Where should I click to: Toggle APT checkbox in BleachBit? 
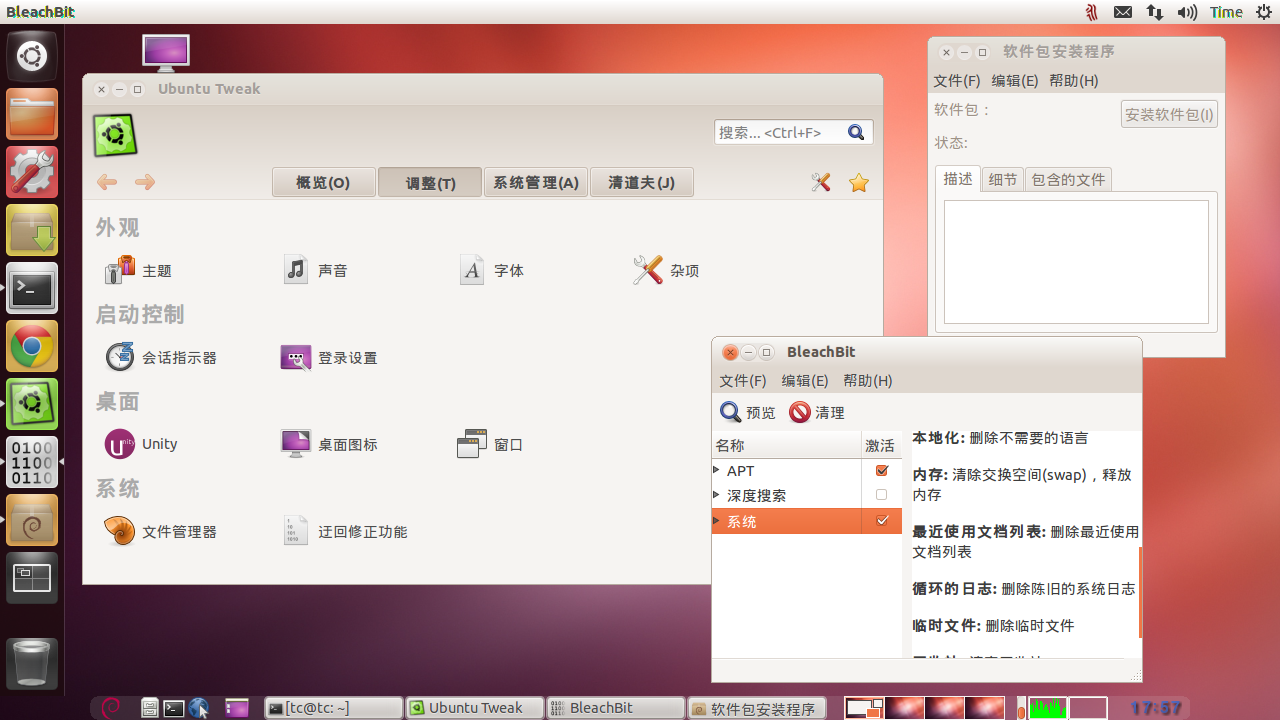click(881, 470)
